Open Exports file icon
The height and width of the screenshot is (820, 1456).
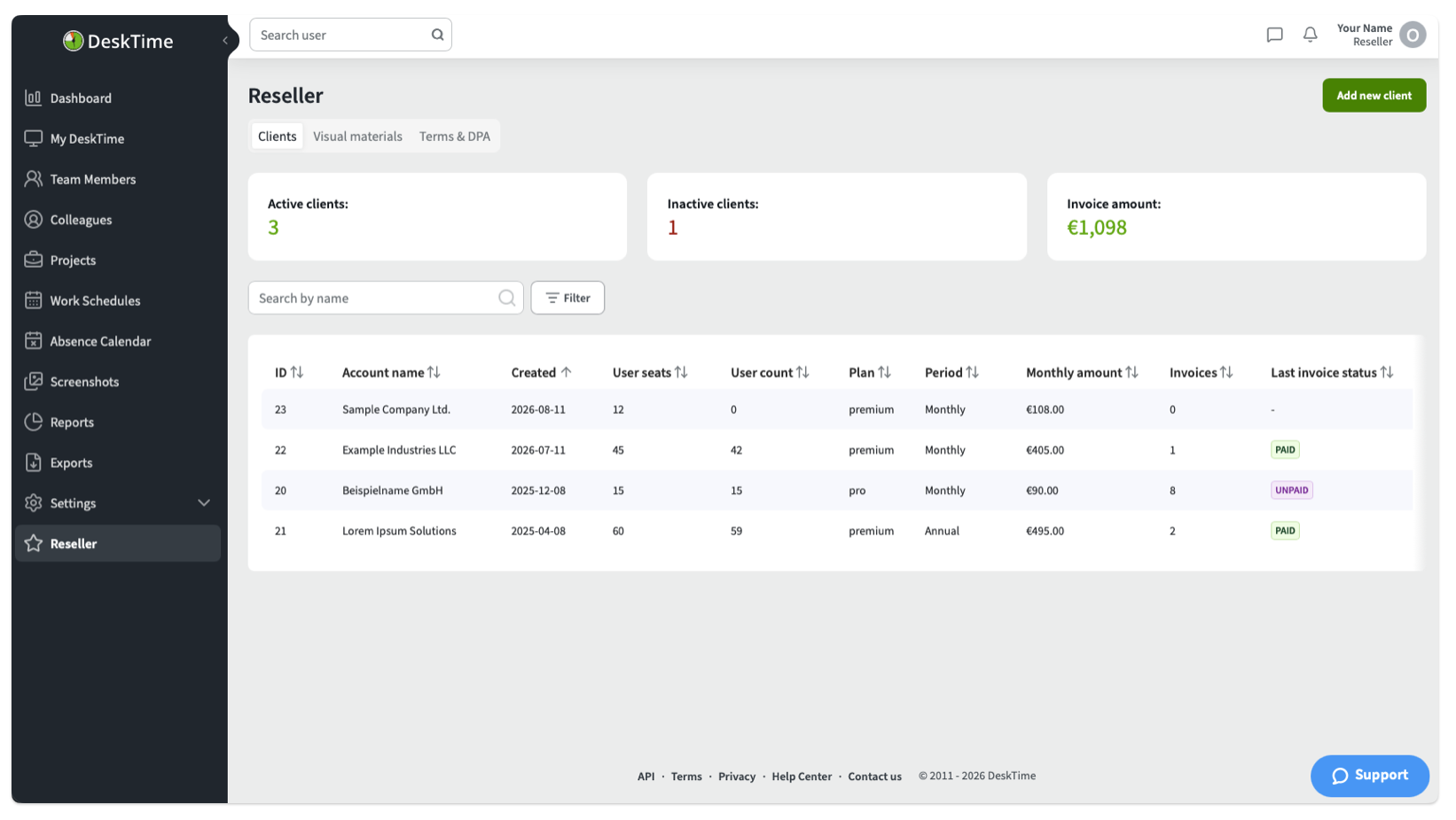coord(33,463)
